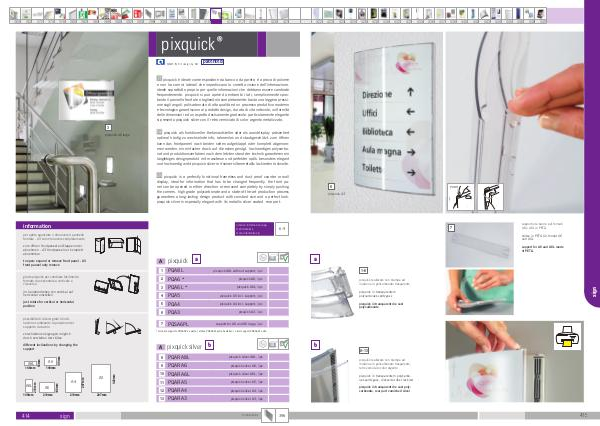Click the number 6 badge on the direction sign photo
The image size is (600, 426).
(331, 186)
